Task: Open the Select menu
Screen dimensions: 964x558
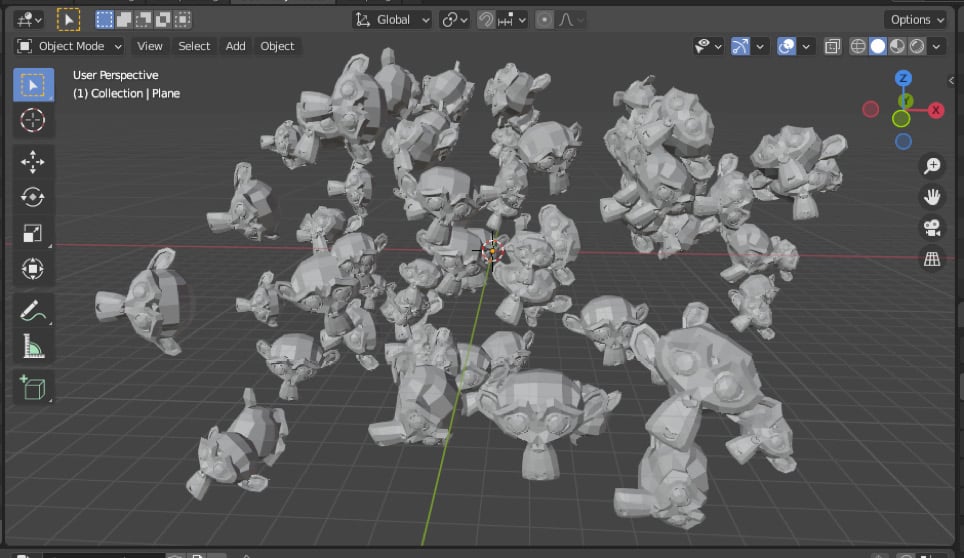Action: coord(194,46)
